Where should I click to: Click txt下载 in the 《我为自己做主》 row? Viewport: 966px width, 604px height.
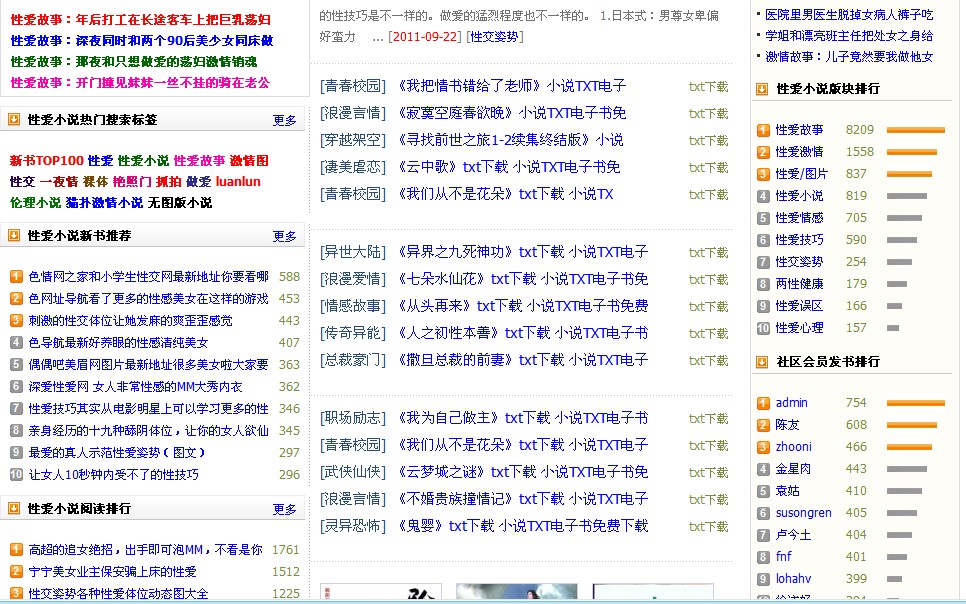pyautogui.click(x=708, y=419)
